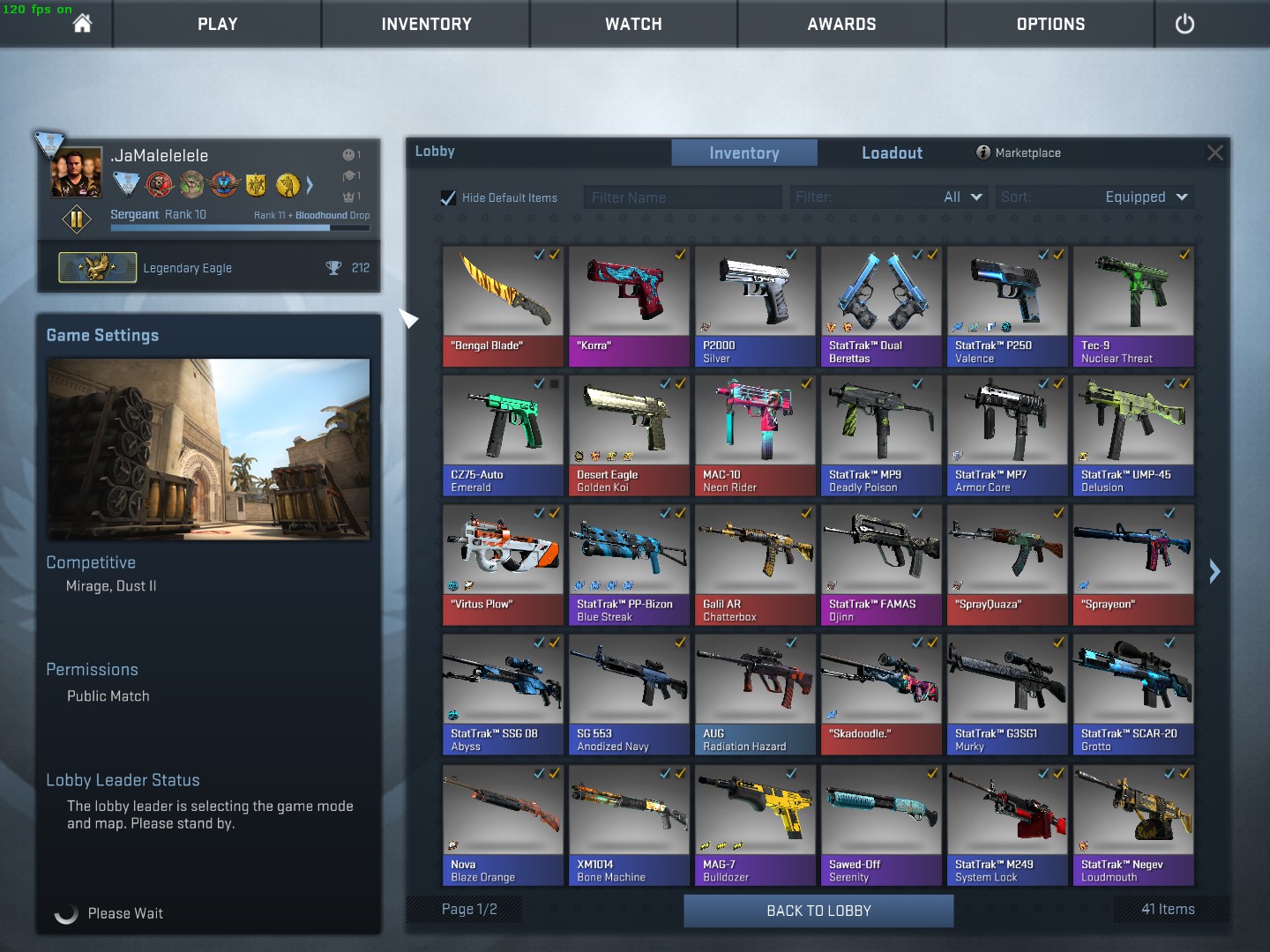
Task: Toggle the Hide Default Items checkbox
Action: (448, 197)
